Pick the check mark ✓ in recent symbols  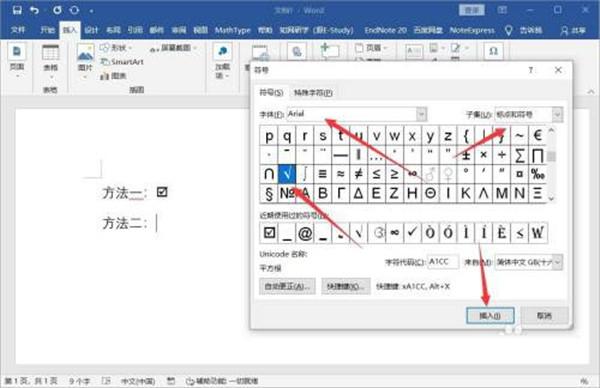click(412, 232)
